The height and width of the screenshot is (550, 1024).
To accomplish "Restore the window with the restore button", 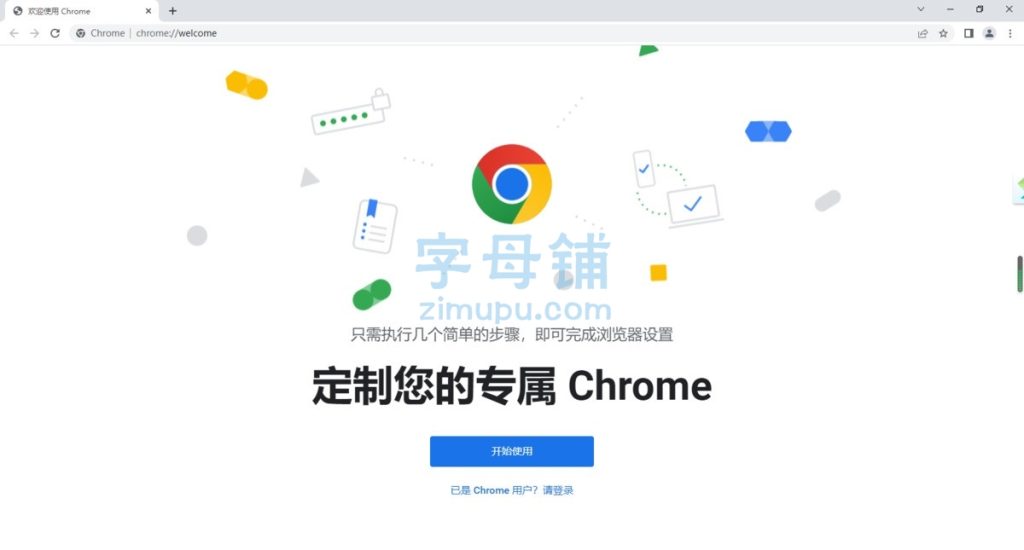I will (x=979, y=9).
